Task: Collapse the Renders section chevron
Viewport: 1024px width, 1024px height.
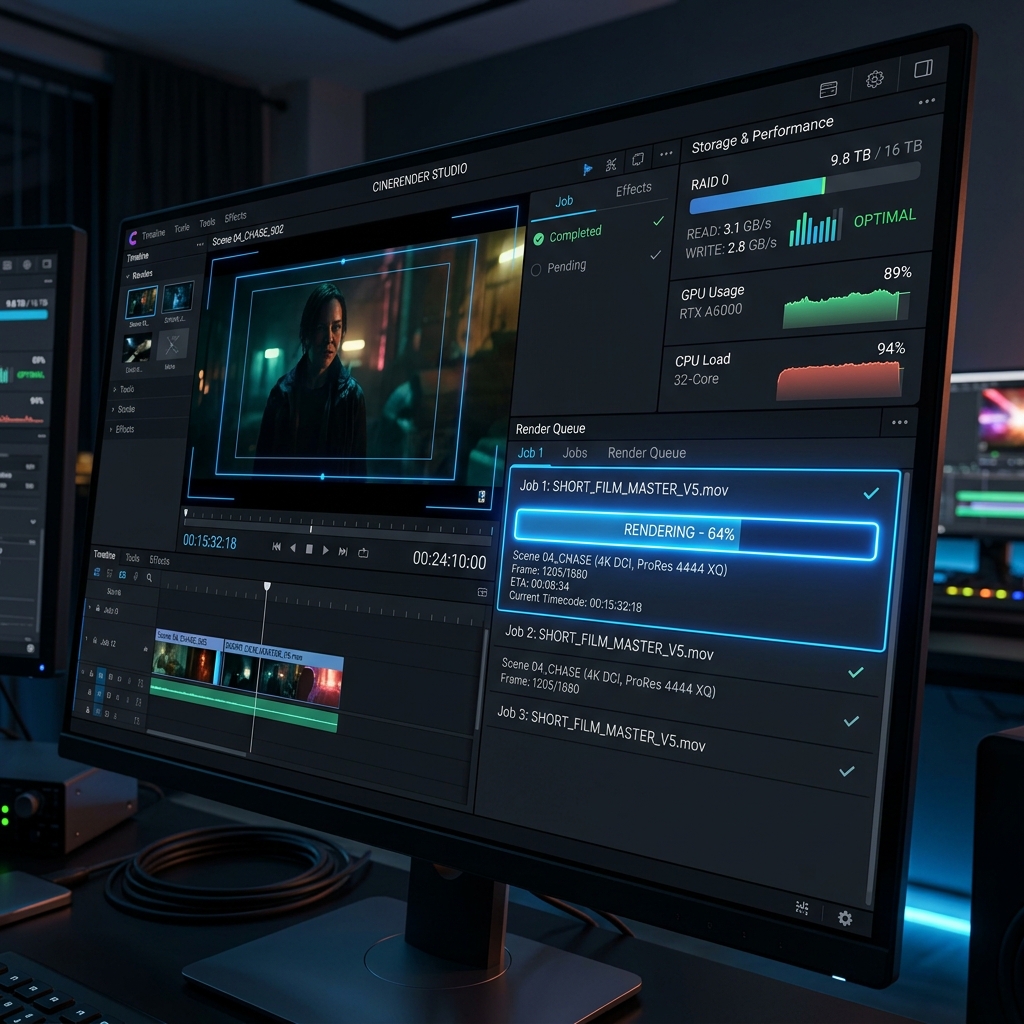Action: (128, 276)
